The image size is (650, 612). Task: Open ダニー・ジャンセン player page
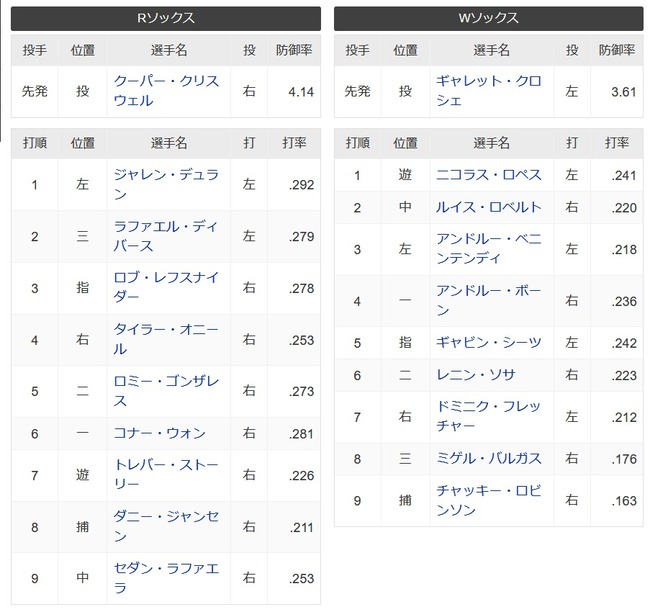coord(166,526)
